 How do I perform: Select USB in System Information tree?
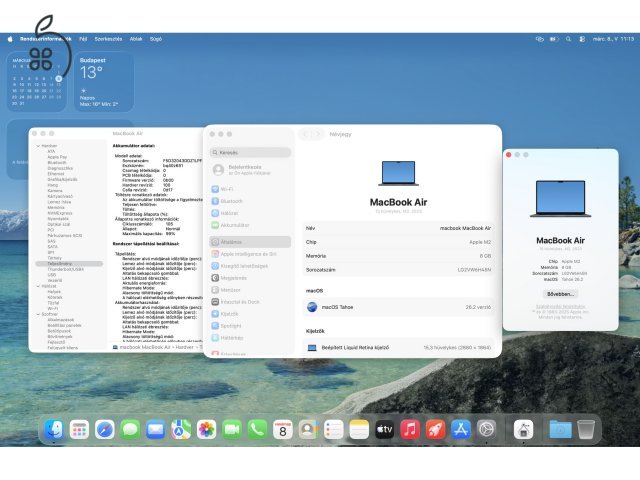(52, 275)
